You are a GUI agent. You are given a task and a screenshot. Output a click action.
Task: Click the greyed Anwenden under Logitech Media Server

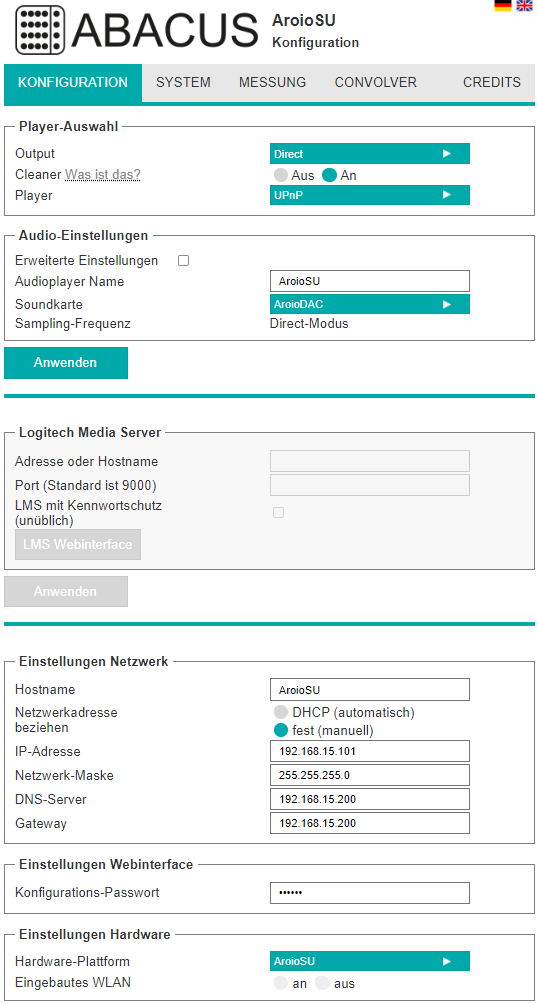(66, 591)
